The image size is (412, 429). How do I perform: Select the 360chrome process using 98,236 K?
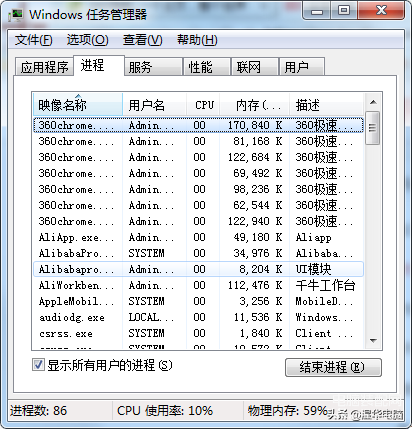click(198, 189)
